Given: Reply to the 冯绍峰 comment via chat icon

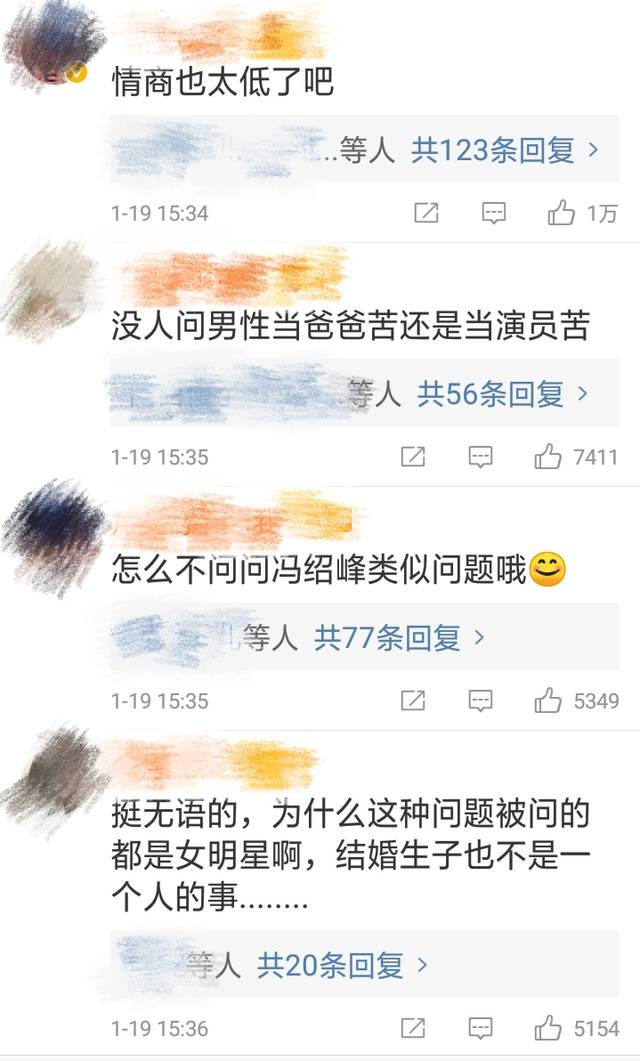Looking at the screenshot, I should pyautogui.click(x=480, y=700).
